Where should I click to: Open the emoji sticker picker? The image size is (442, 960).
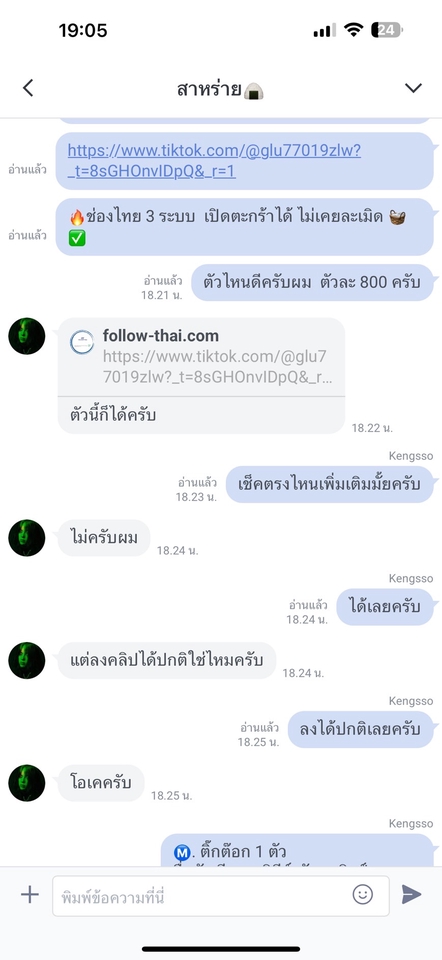[362, 894]
